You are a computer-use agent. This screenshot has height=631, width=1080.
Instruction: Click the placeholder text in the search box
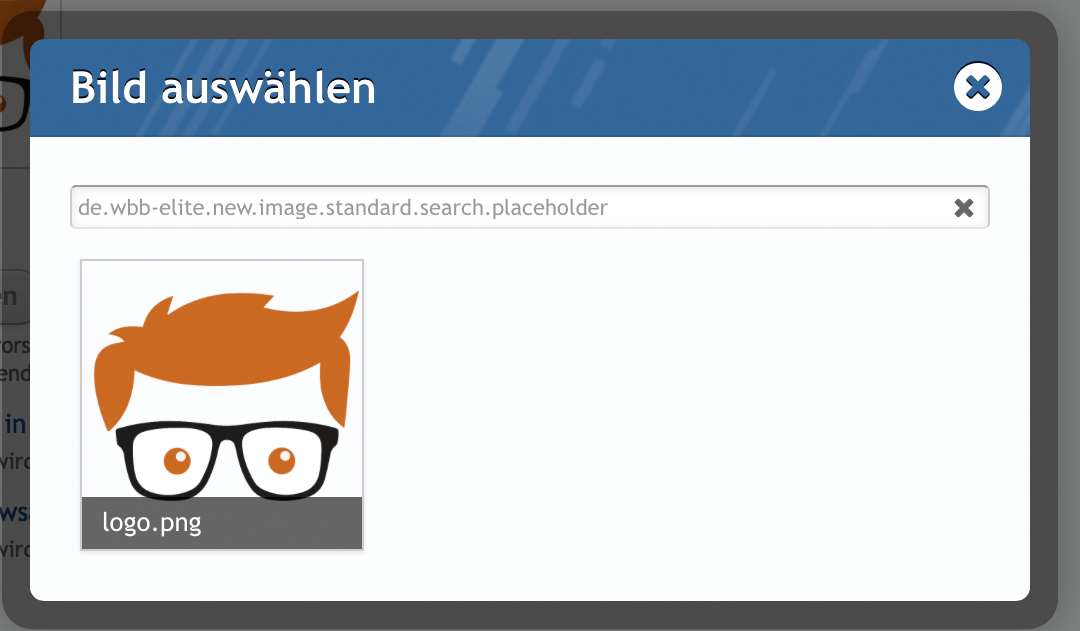pos(343,207)
